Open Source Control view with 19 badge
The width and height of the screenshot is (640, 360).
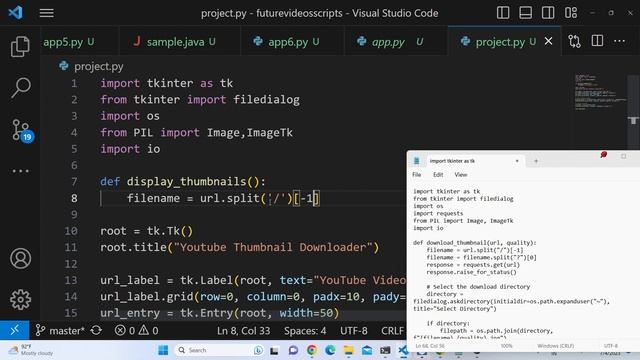(x=22, y=130)
